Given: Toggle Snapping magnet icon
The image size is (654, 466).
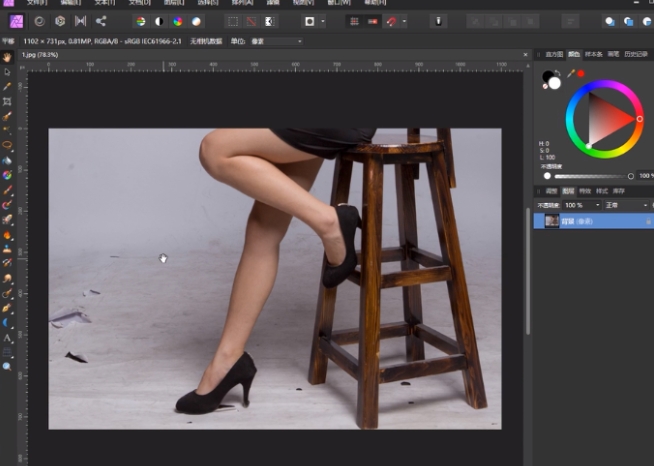Looking at the screenshot, I should pos(391,22).
